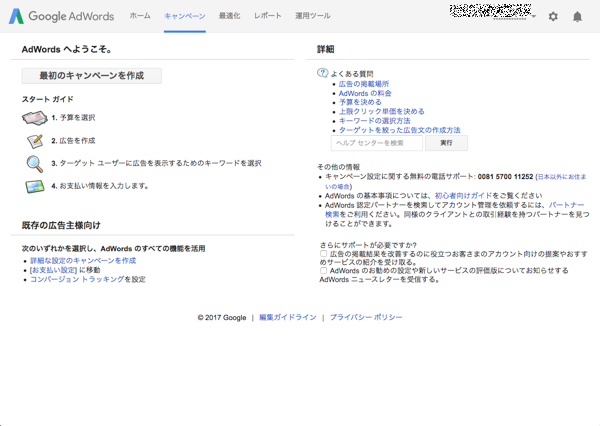
Task: Open the ホーム tab
Action: click(x=140, y=16)
